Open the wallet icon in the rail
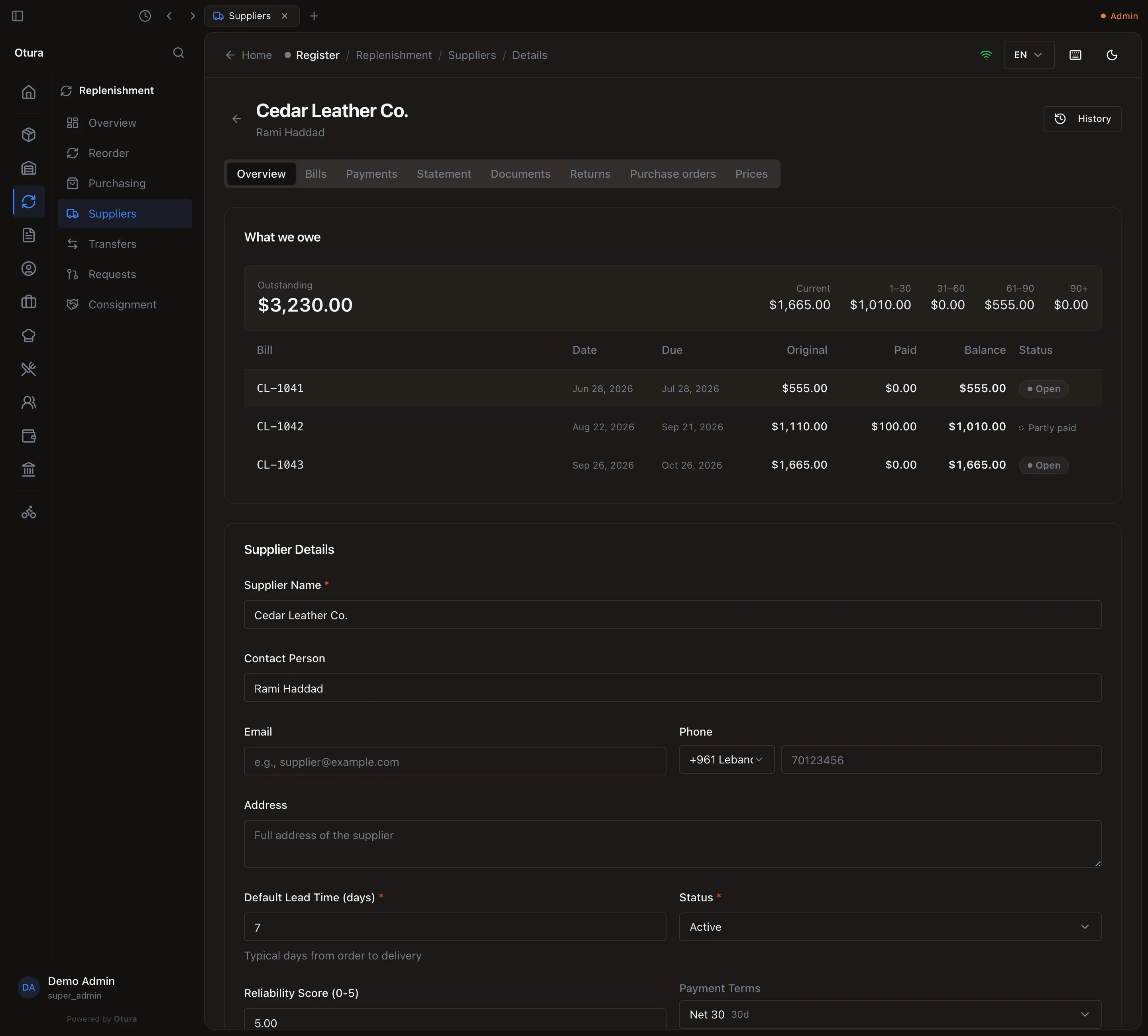The width and height of the screenshot is (1148, 1036). [28, 436]
